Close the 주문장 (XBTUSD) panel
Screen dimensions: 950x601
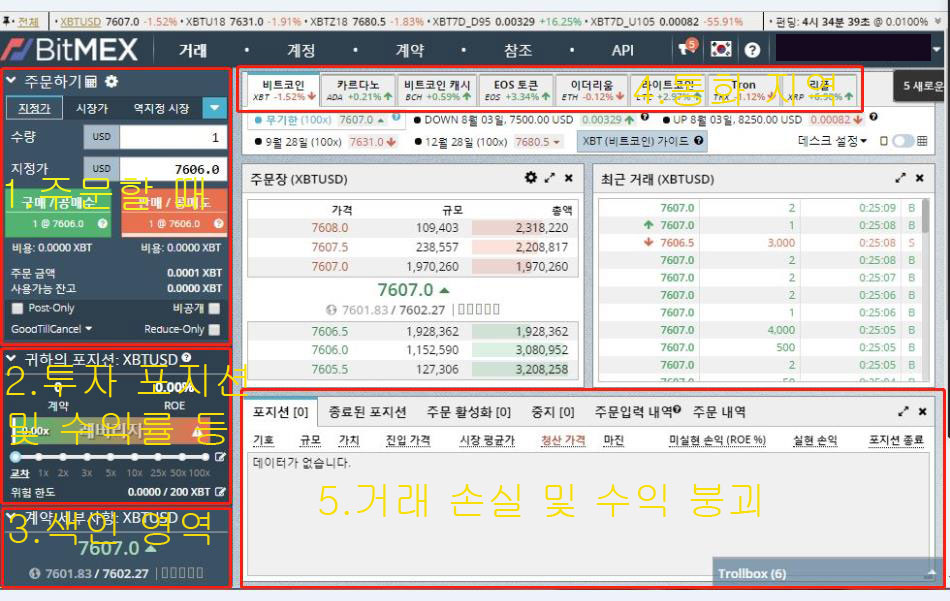pos(569,178)
